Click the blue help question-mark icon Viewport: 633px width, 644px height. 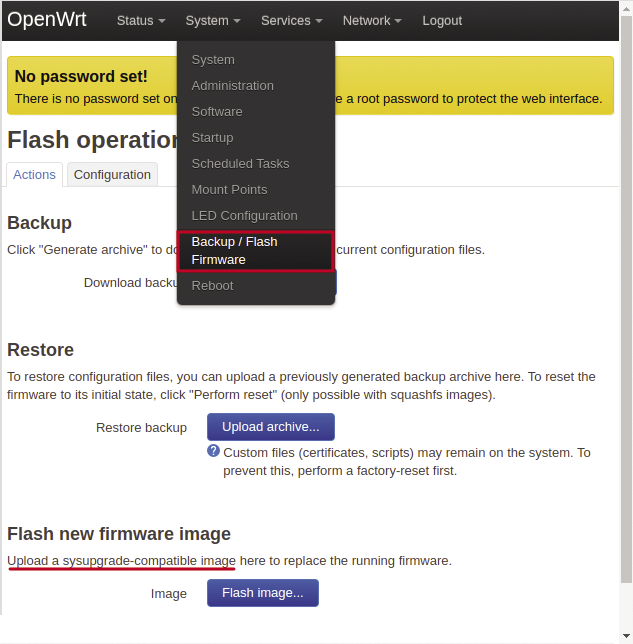pyautogui.click(x=213, y=451)
